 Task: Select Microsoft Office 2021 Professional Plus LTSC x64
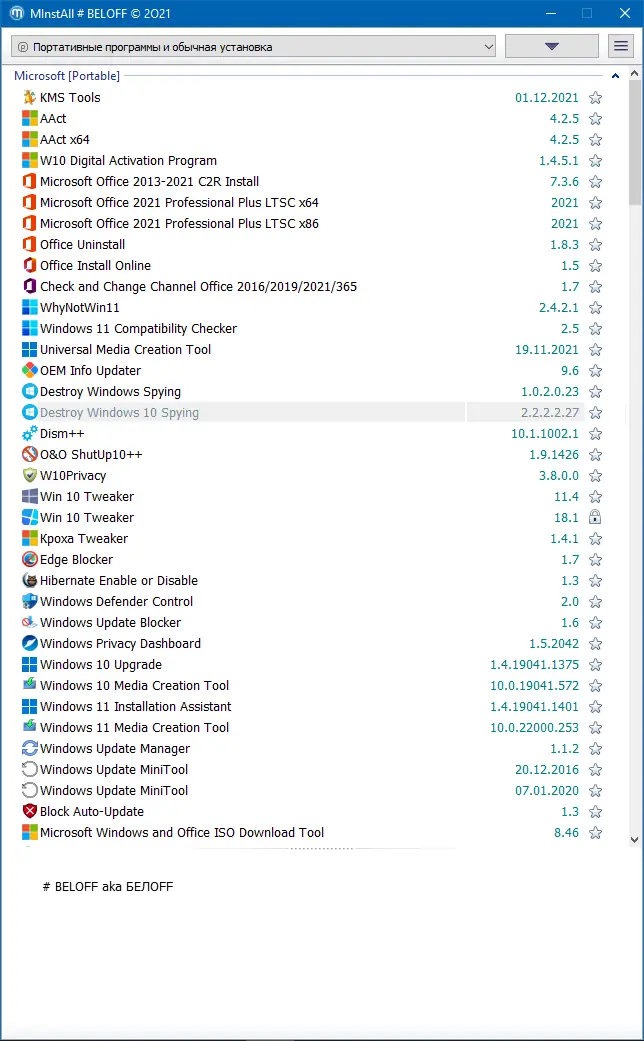(x=179, y=202)
